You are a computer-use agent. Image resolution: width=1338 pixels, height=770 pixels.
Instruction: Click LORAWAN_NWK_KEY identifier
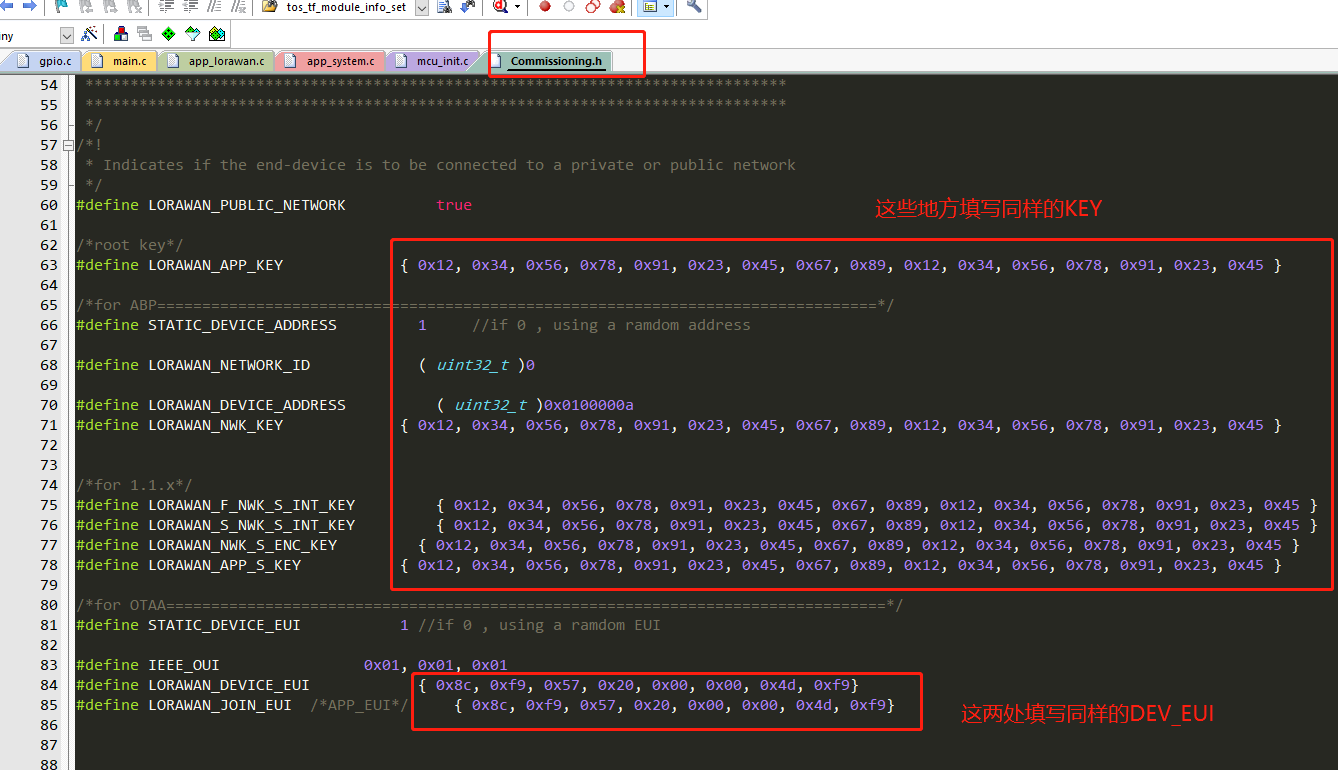215,425
